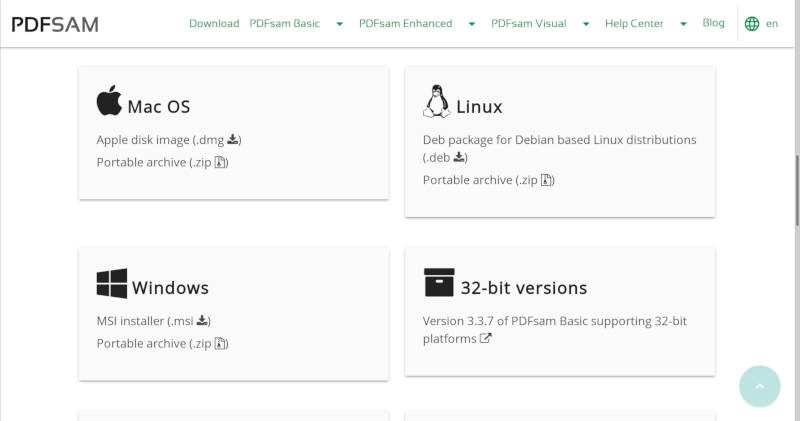Expand the PDFsam Visual dropdown arrow
Viewport: 800px width, 421px height.
tap(586, 24)
